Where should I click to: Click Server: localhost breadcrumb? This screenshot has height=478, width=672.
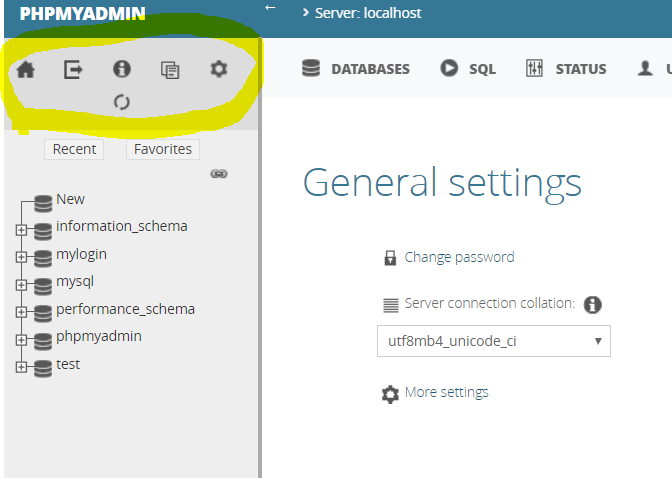click(368, 13)
